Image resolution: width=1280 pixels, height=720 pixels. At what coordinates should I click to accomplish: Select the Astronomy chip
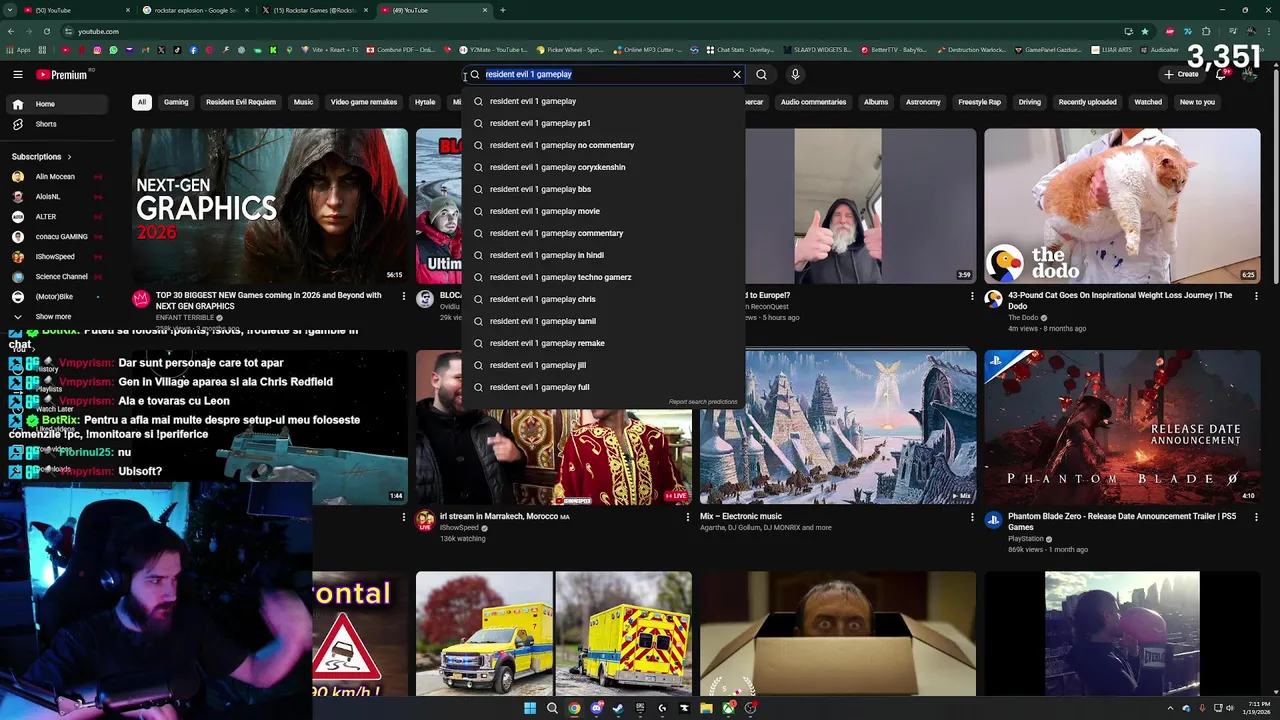[x=923, y=102]
